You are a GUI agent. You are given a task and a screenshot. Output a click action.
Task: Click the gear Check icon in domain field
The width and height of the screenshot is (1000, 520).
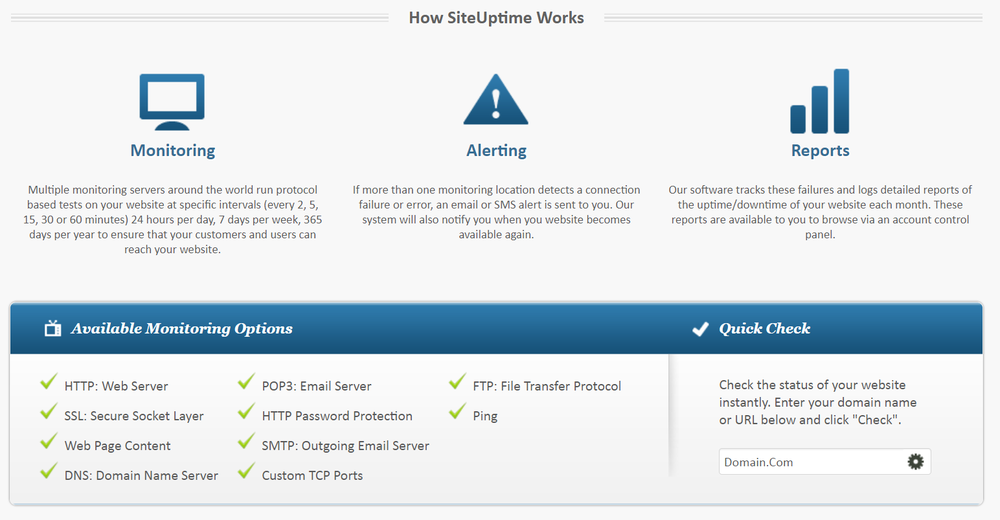[915, 462]
